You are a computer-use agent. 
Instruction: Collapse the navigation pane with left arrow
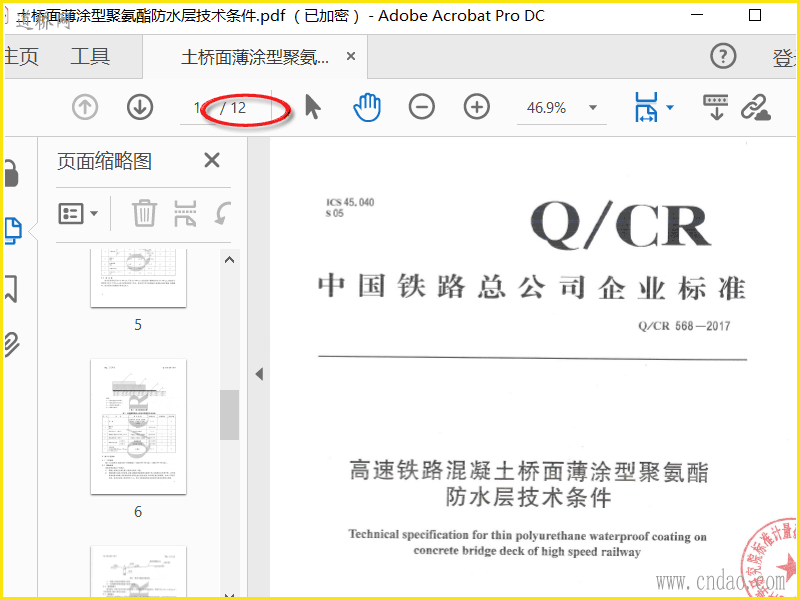point(259,374)
